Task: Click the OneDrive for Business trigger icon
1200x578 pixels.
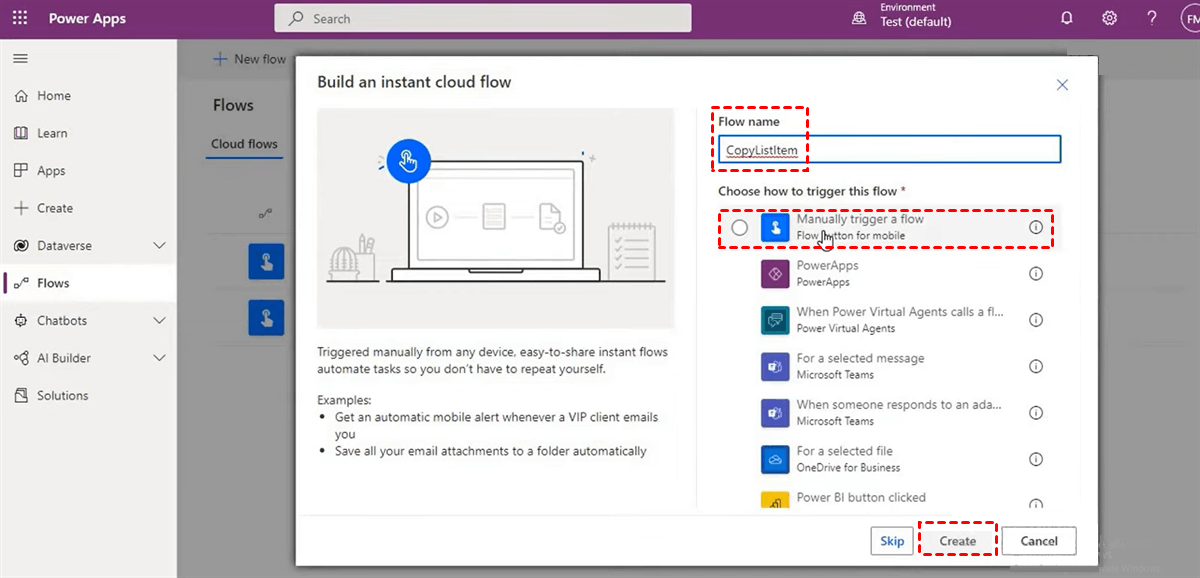Action: (776, 460)
